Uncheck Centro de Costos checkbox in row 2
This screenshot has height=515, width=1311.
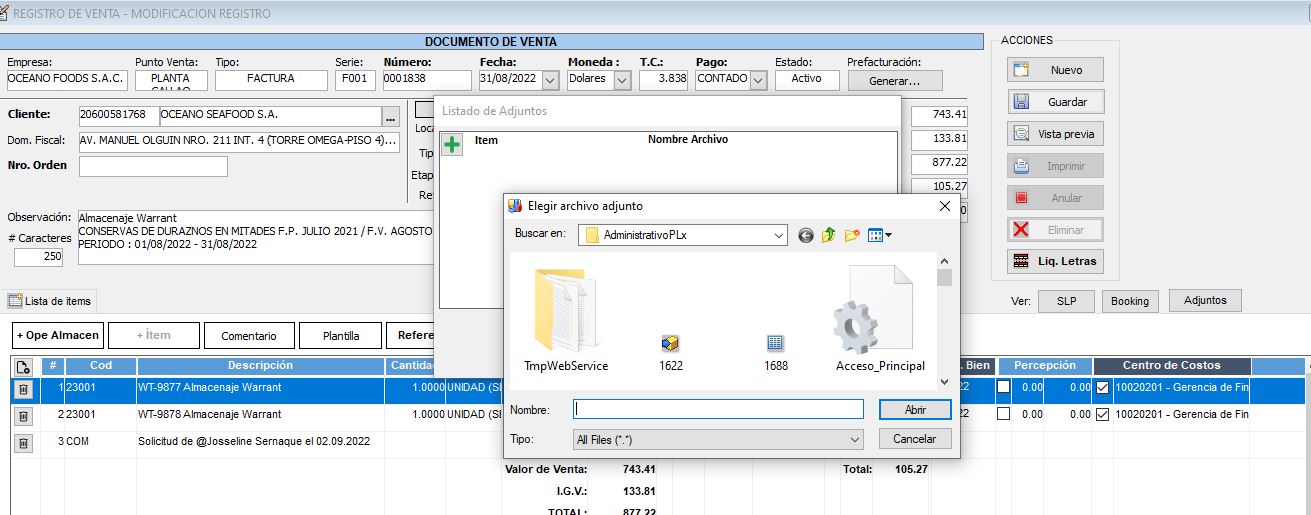click(1103, 414)
